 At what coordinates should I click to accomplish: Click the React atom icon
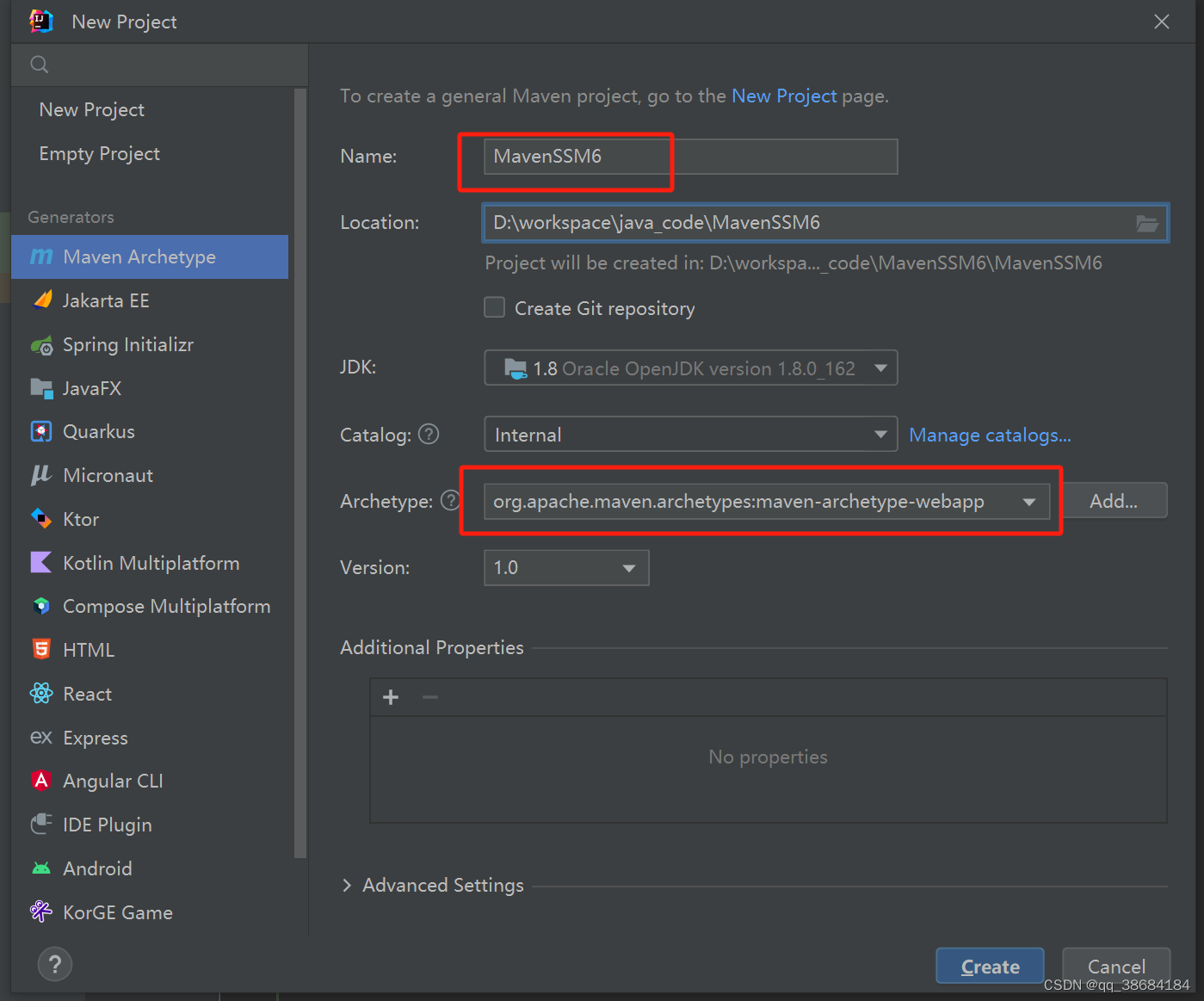click(41, 693)
